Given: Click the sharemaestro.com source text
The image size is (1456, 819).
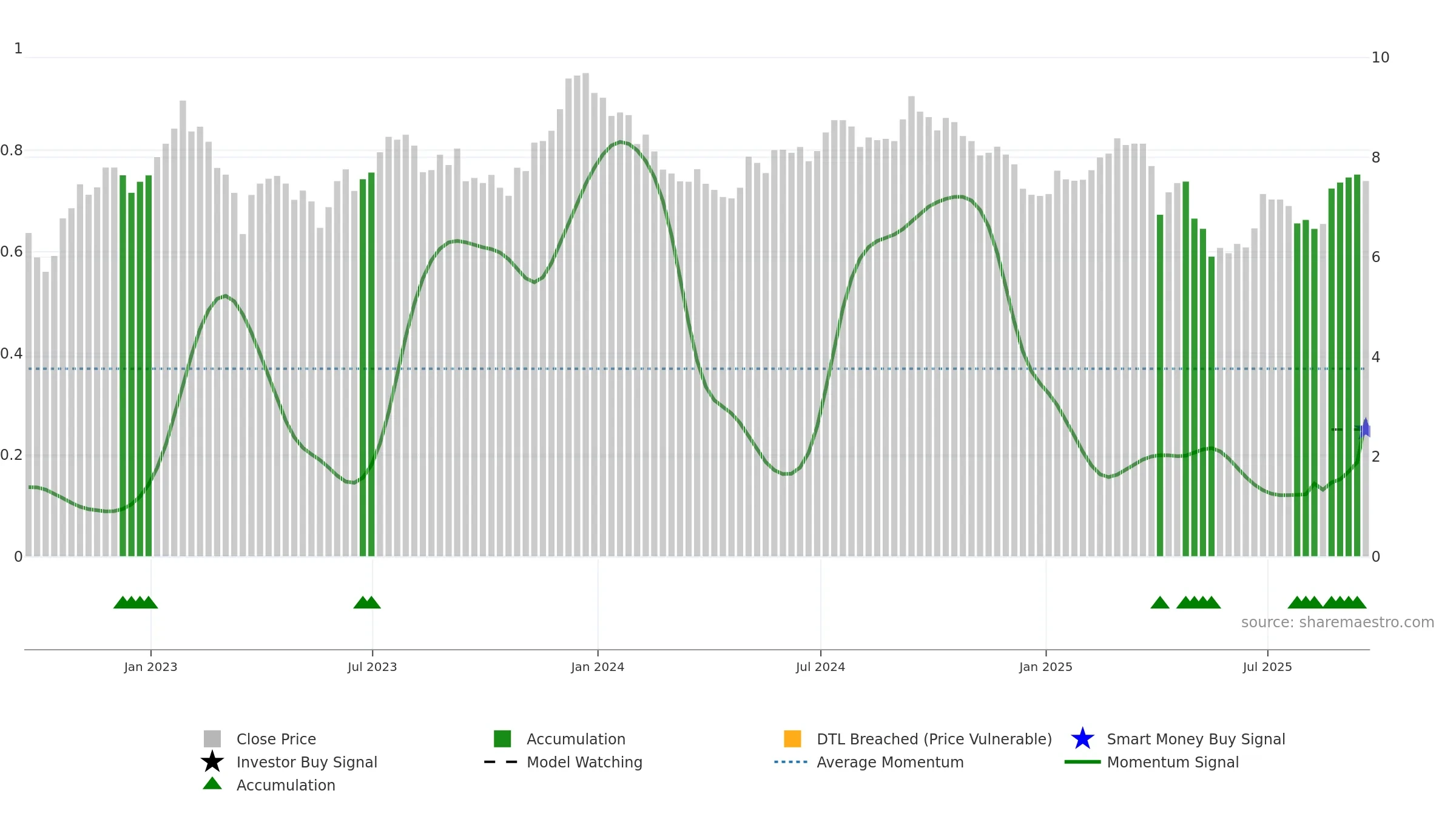Looking at the screenshot, I should coord(1338,622).
